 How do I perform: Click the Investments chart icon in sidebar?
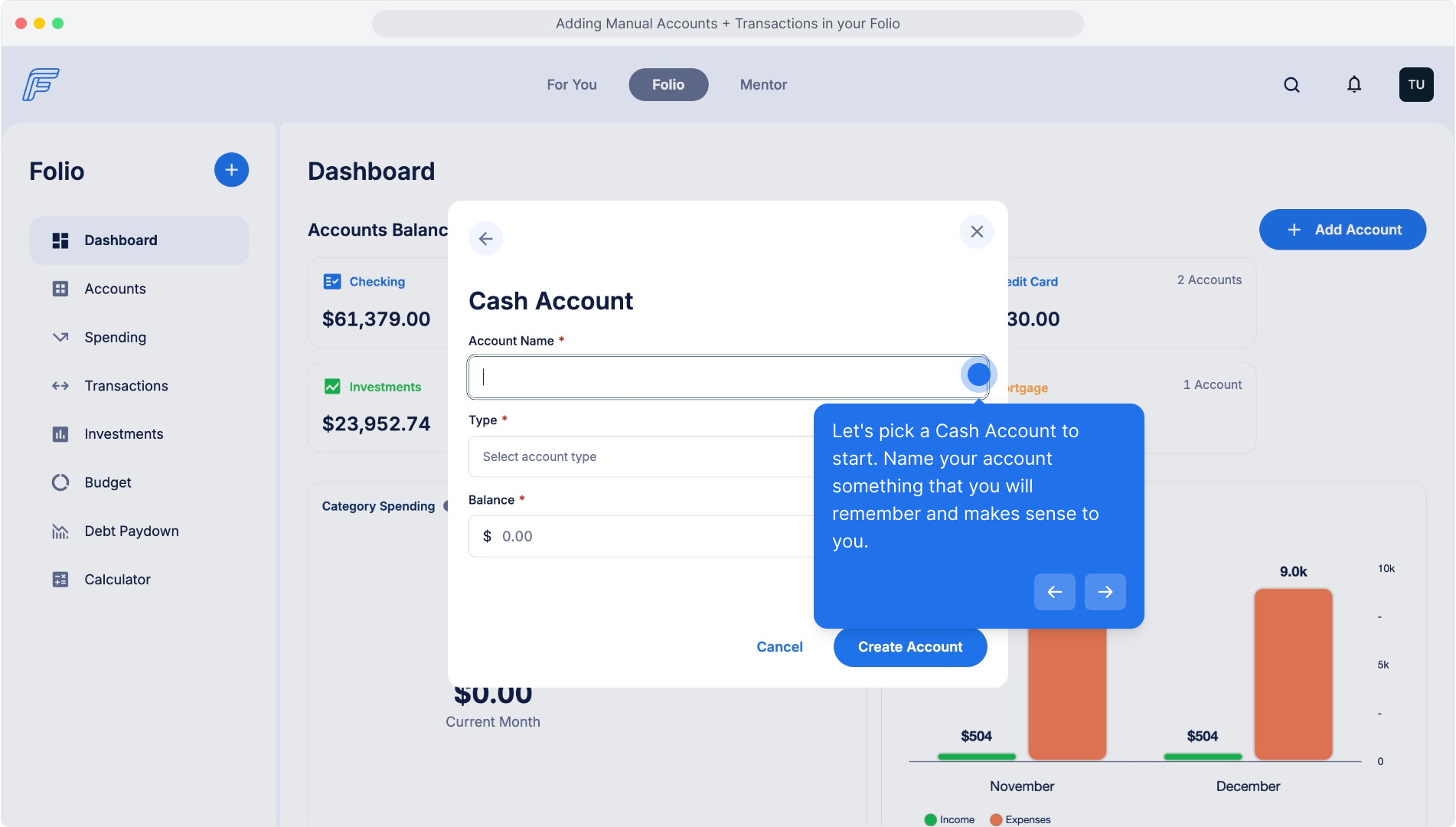(x=60, y=434)
